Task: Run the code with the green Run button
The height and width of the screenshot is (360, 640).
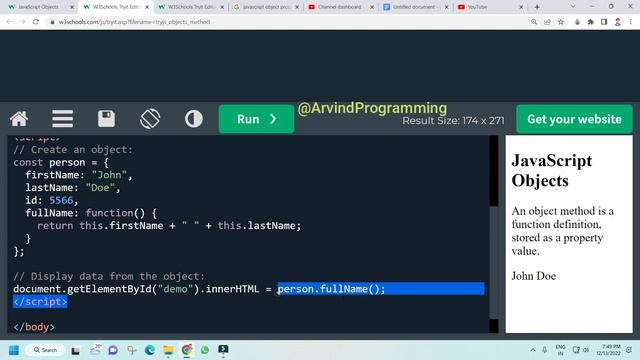Action: pos(256,119)
